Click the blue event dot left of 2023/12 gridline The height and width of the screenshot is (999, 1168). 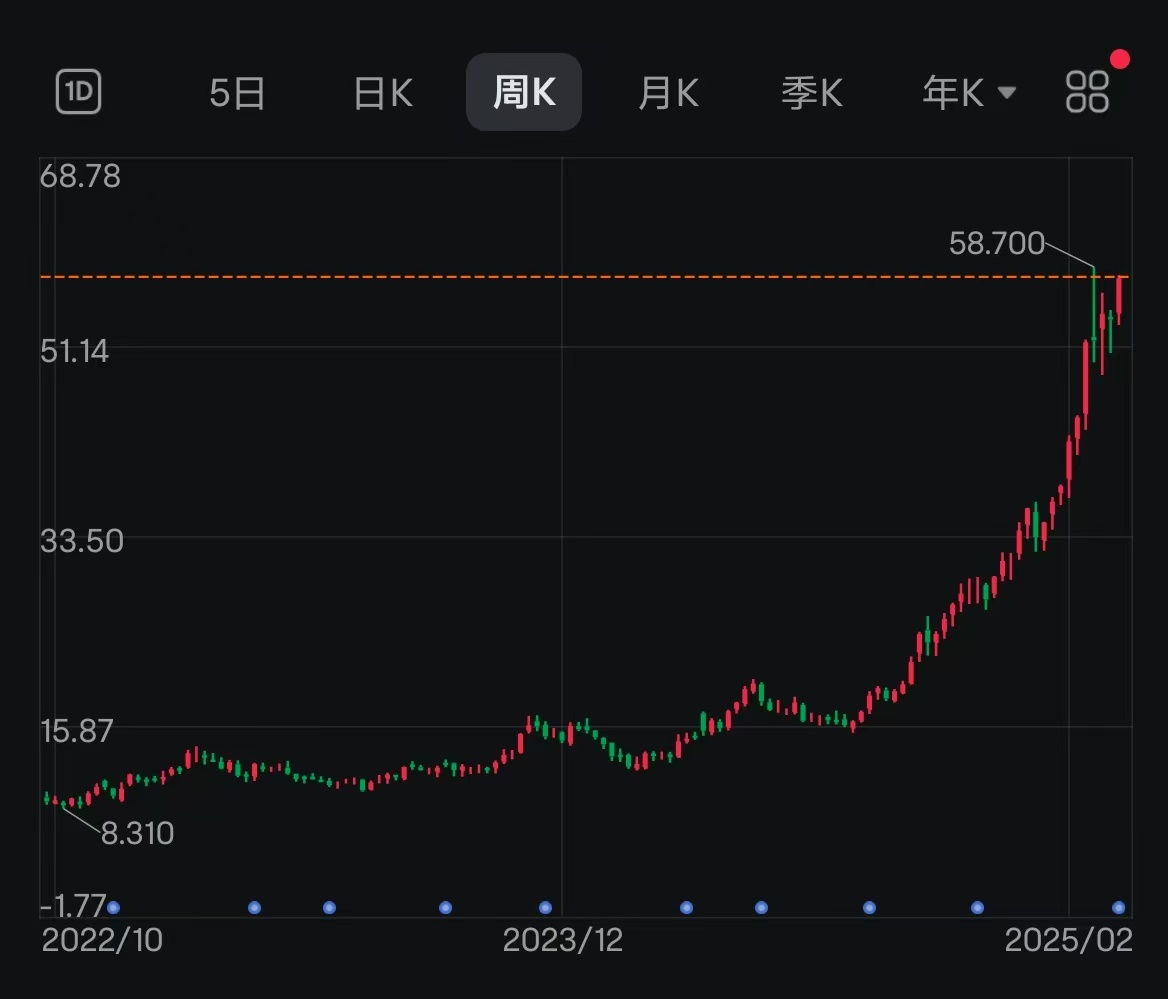click(x=545, y=907)
